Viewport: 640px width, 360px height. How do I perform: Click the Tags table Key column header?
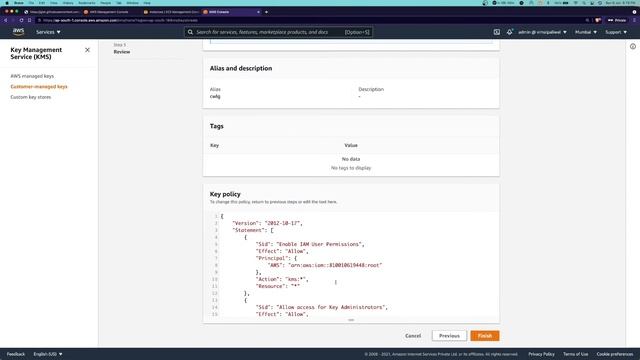click(214, 145)
